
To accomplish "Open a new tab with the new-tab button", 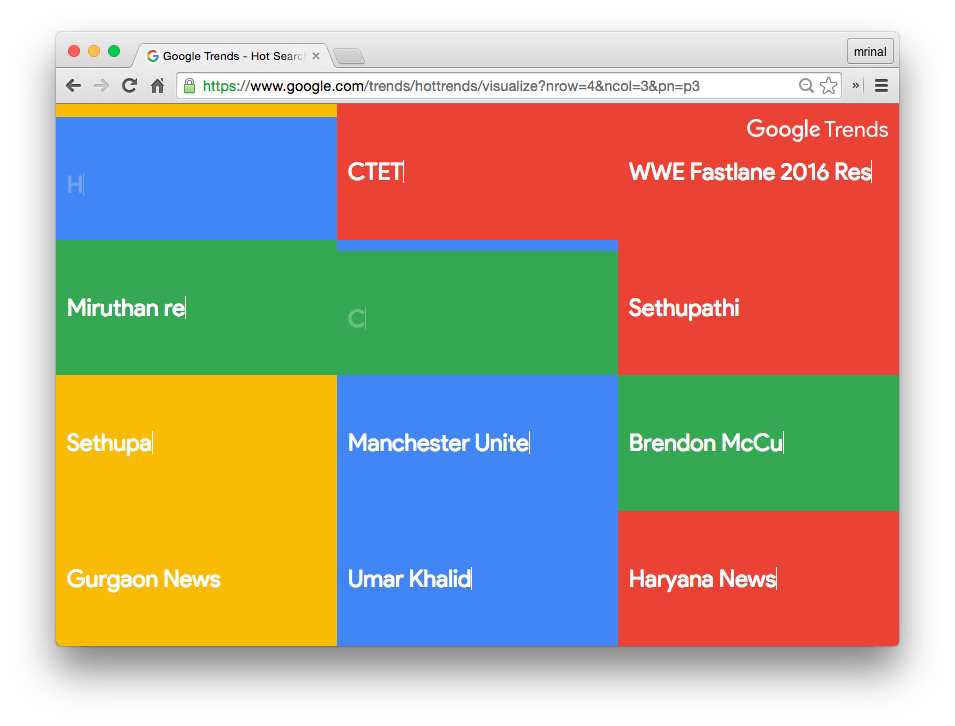I will click(349, 57).
